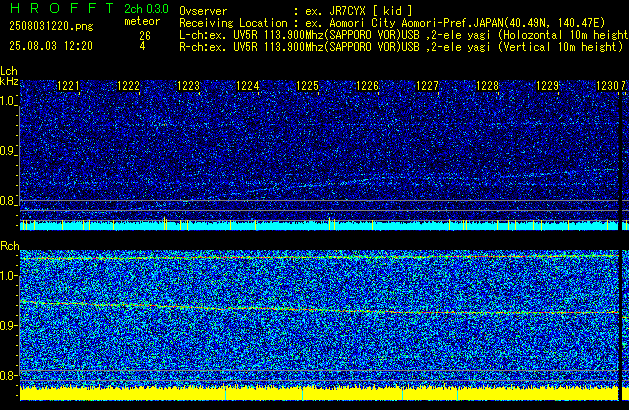Select the Lch 0.9 kHz axis label
Image resolution: width=629 pixels, height=410 pixels.
(x=8, y=151)
